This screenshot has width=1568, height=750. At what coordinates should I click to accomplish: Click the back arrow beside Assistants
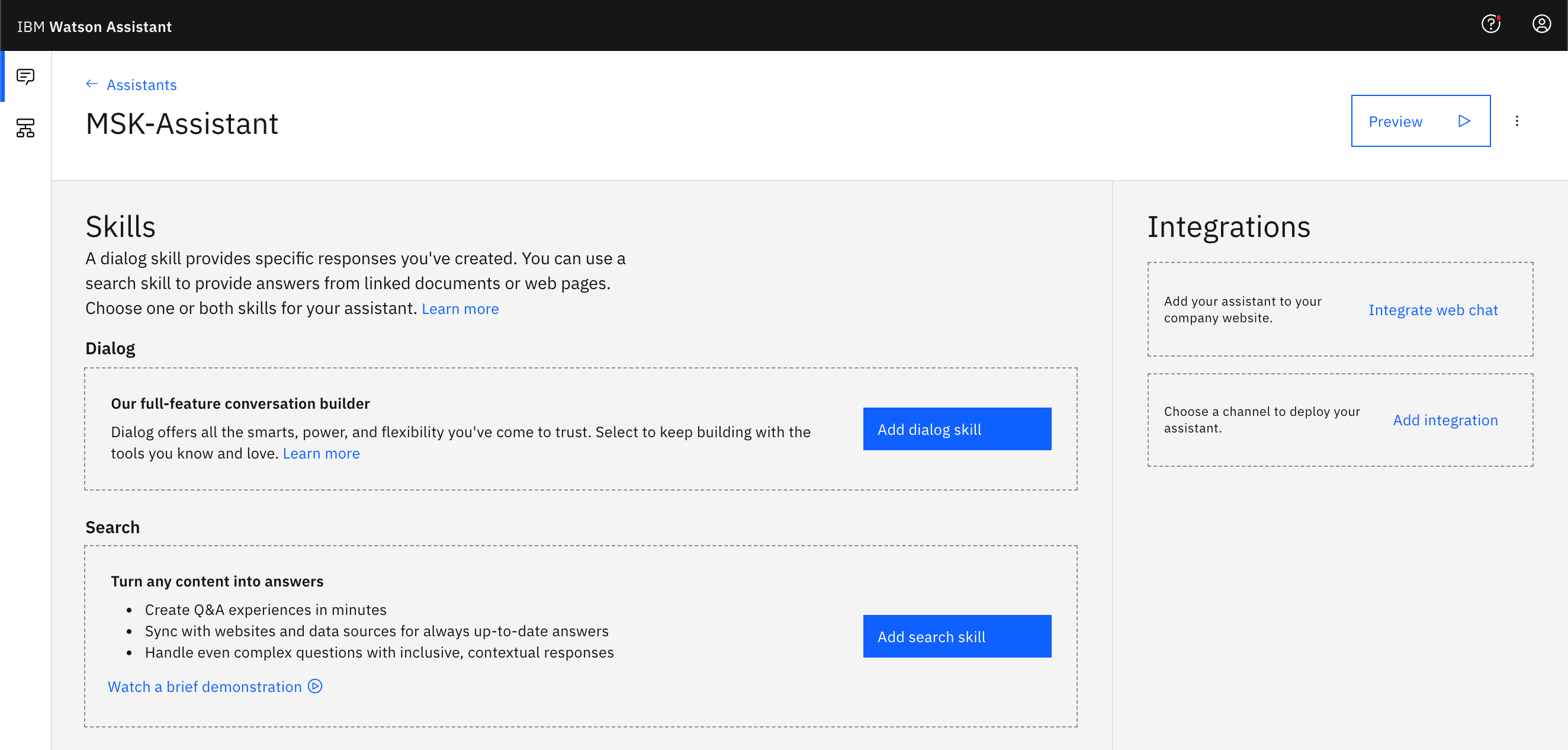(92, 84)
